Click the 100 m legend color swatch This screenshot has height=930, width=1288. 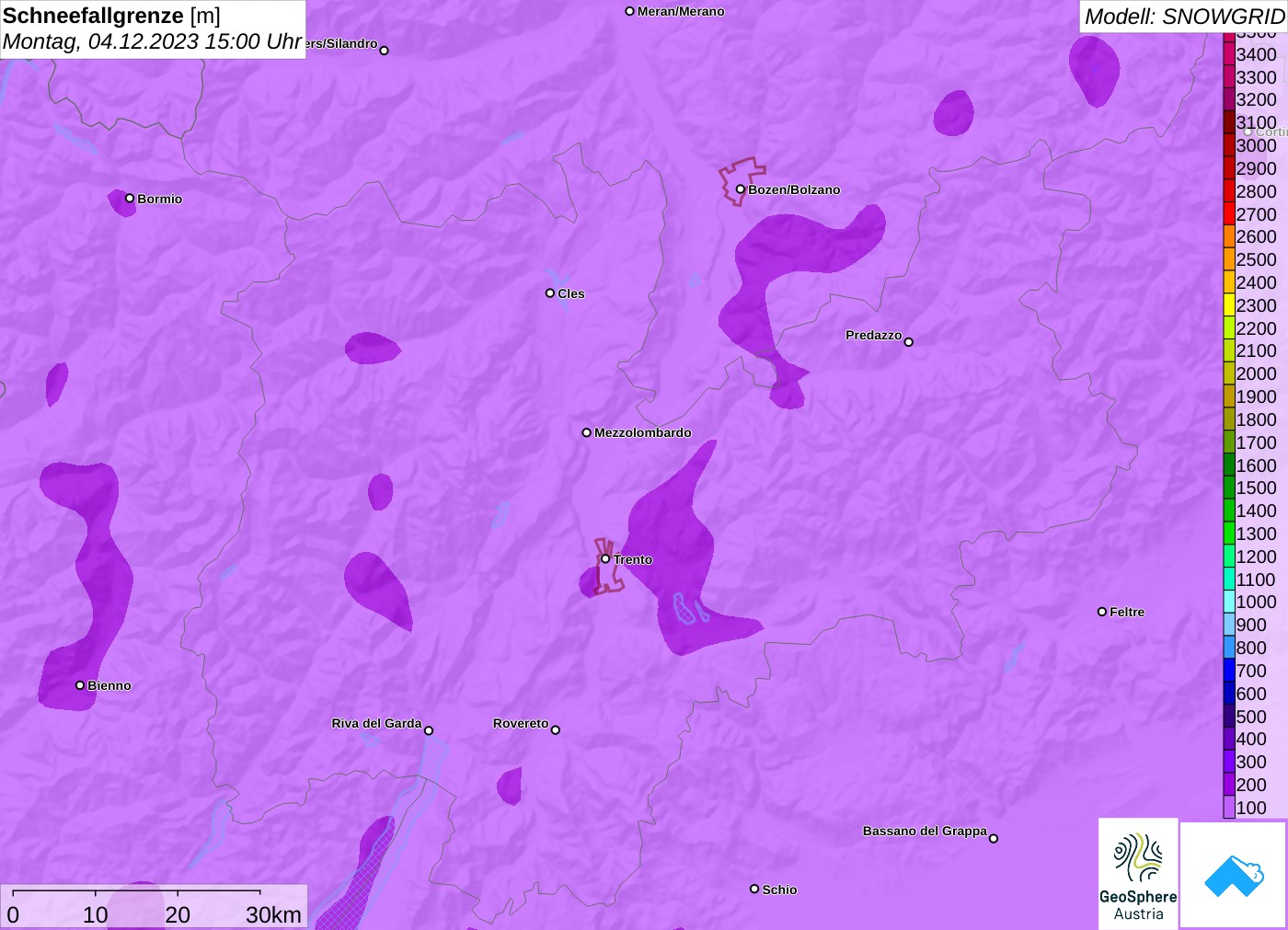[x=1229, y=808]
